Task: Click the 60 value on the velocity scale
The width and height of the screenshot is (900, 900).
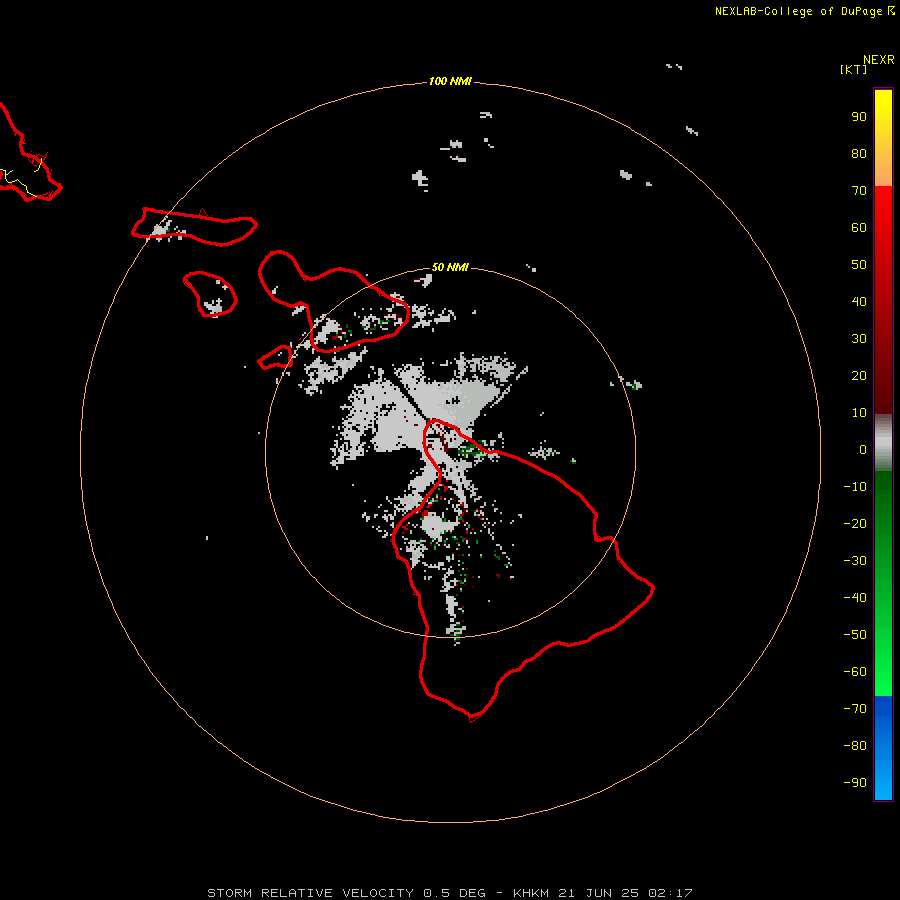Action: coord(859,227)
